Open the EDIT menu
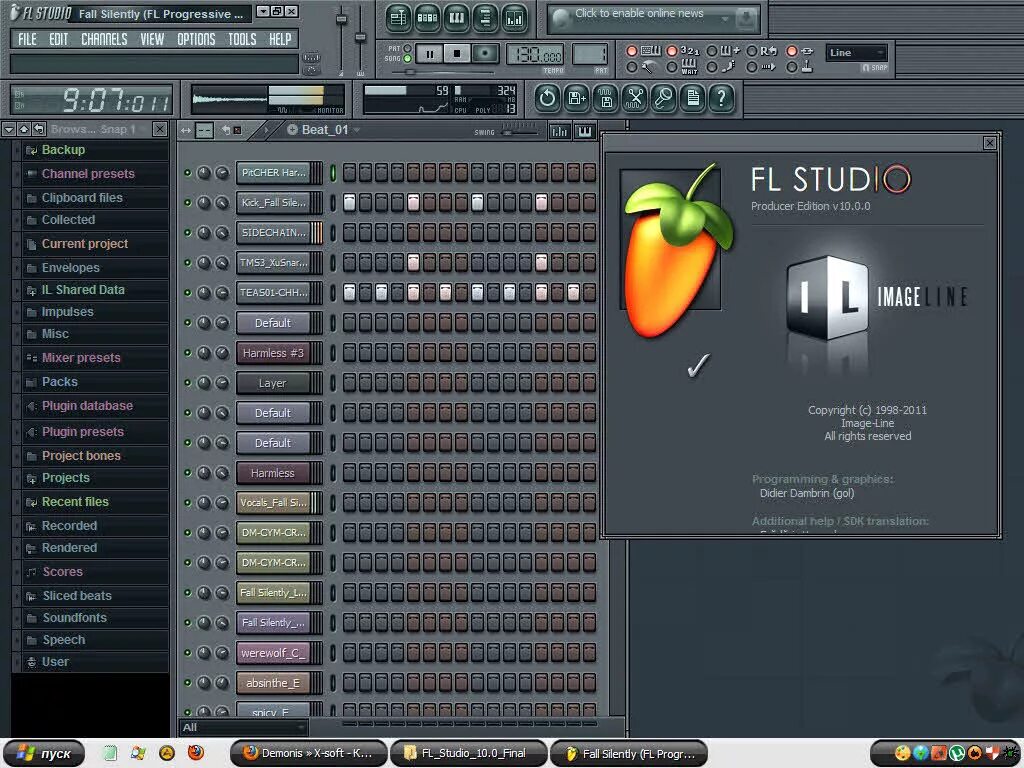 pyautogui.click(x=59, y=39)
